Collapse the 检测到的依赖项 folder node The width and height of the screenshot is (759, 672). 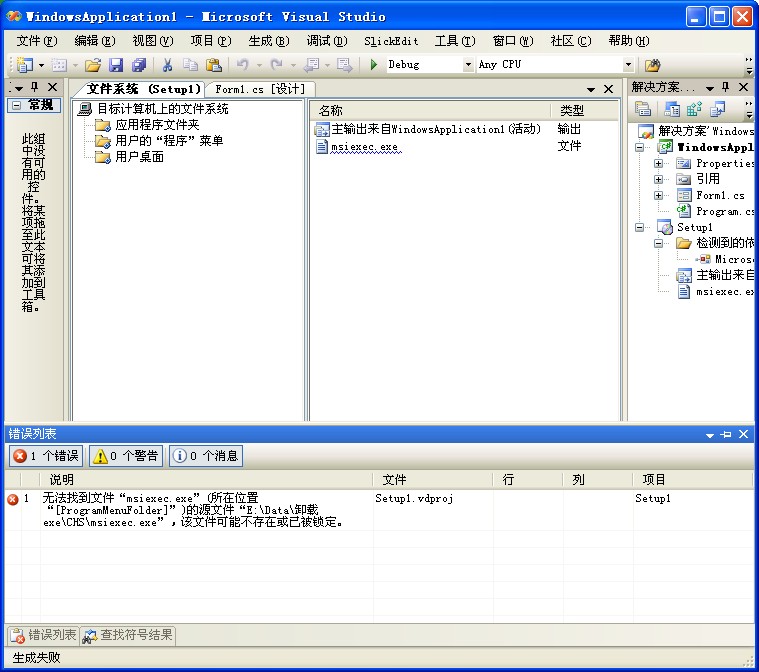point(658,243)
